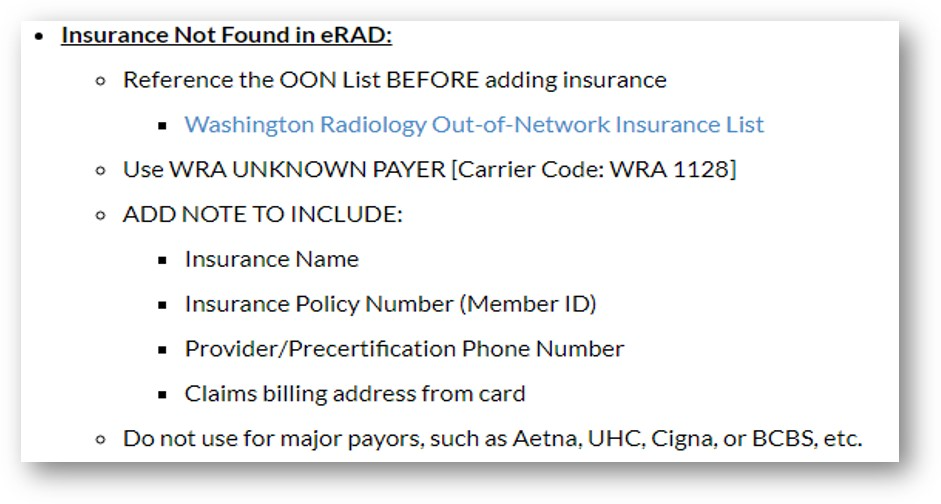The height and width of the screenshot is (504, 941).
Task: Click the text ADD NOTE TO INCLUDE
Action: [262, 214]
